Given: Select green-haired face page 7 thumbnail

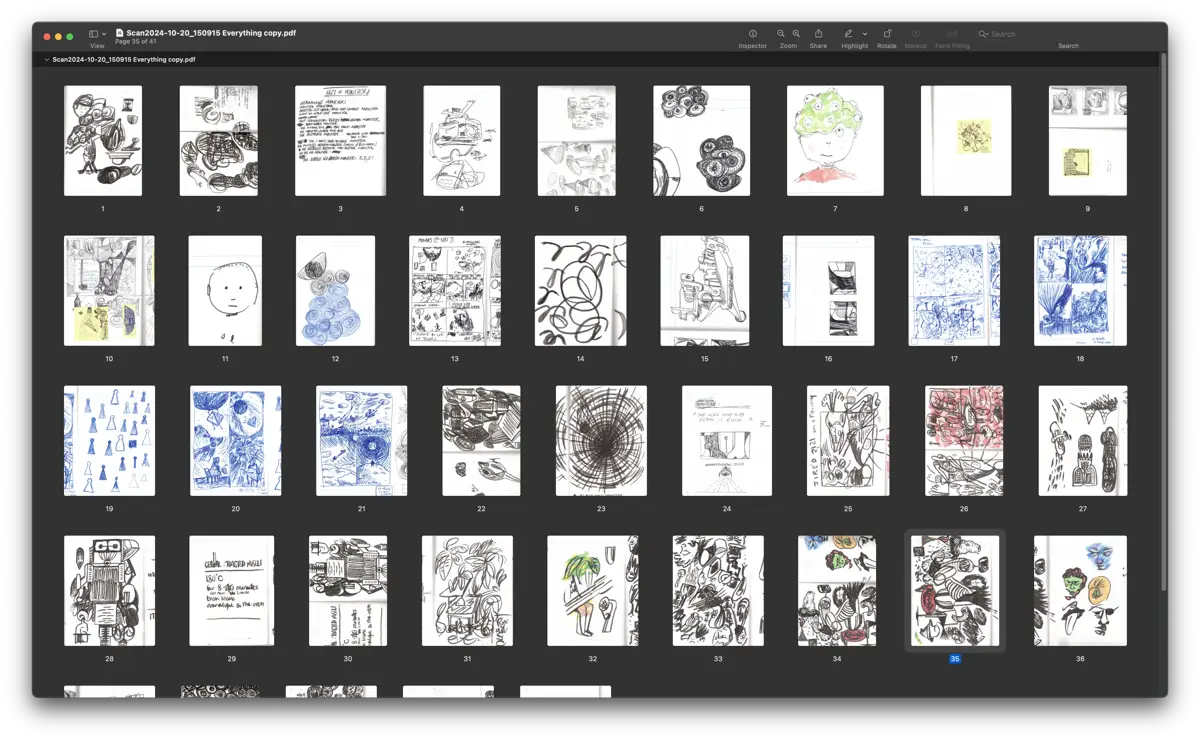Looking at the screenshot, I should click(x=835, y=141).
